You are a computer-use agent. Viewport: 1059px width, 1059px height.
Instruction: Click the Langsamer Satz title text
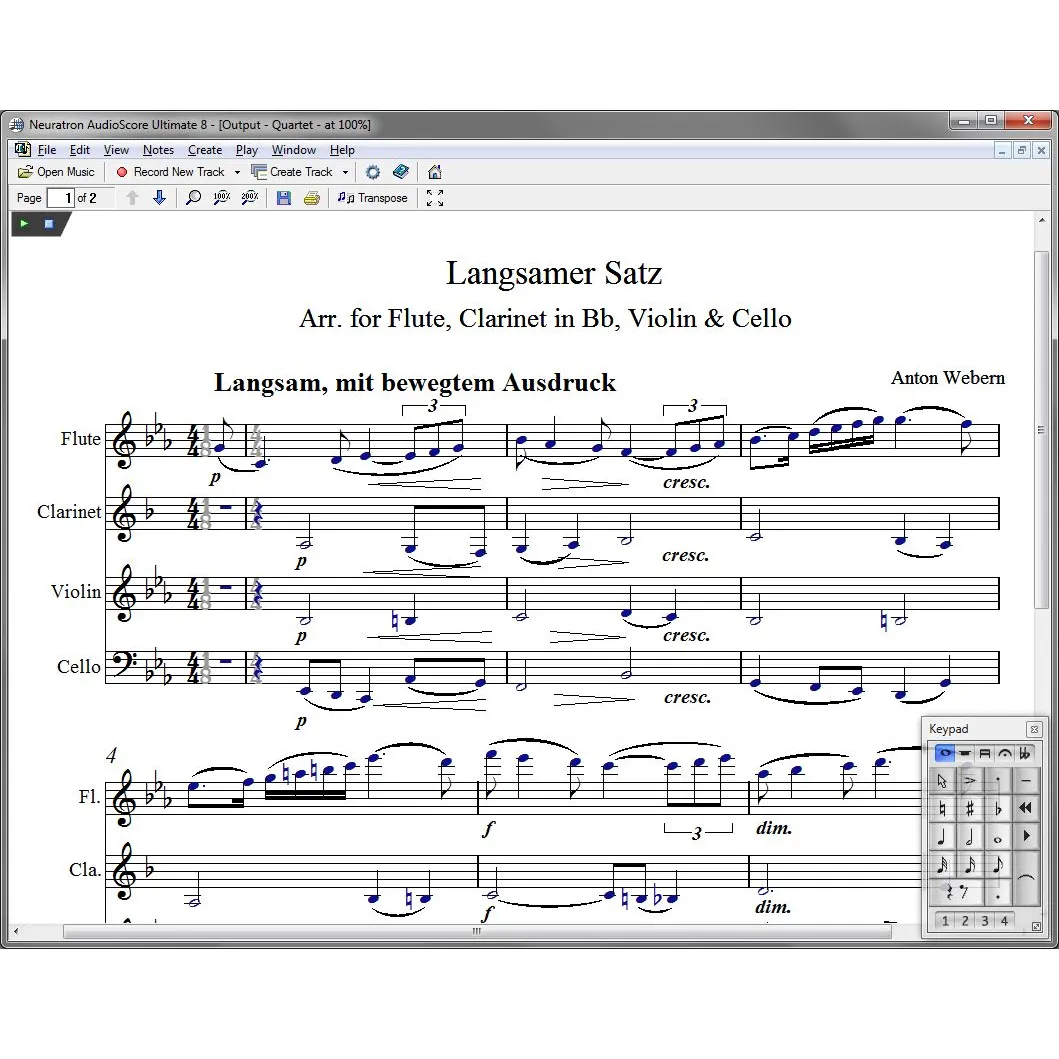[553, 274]
